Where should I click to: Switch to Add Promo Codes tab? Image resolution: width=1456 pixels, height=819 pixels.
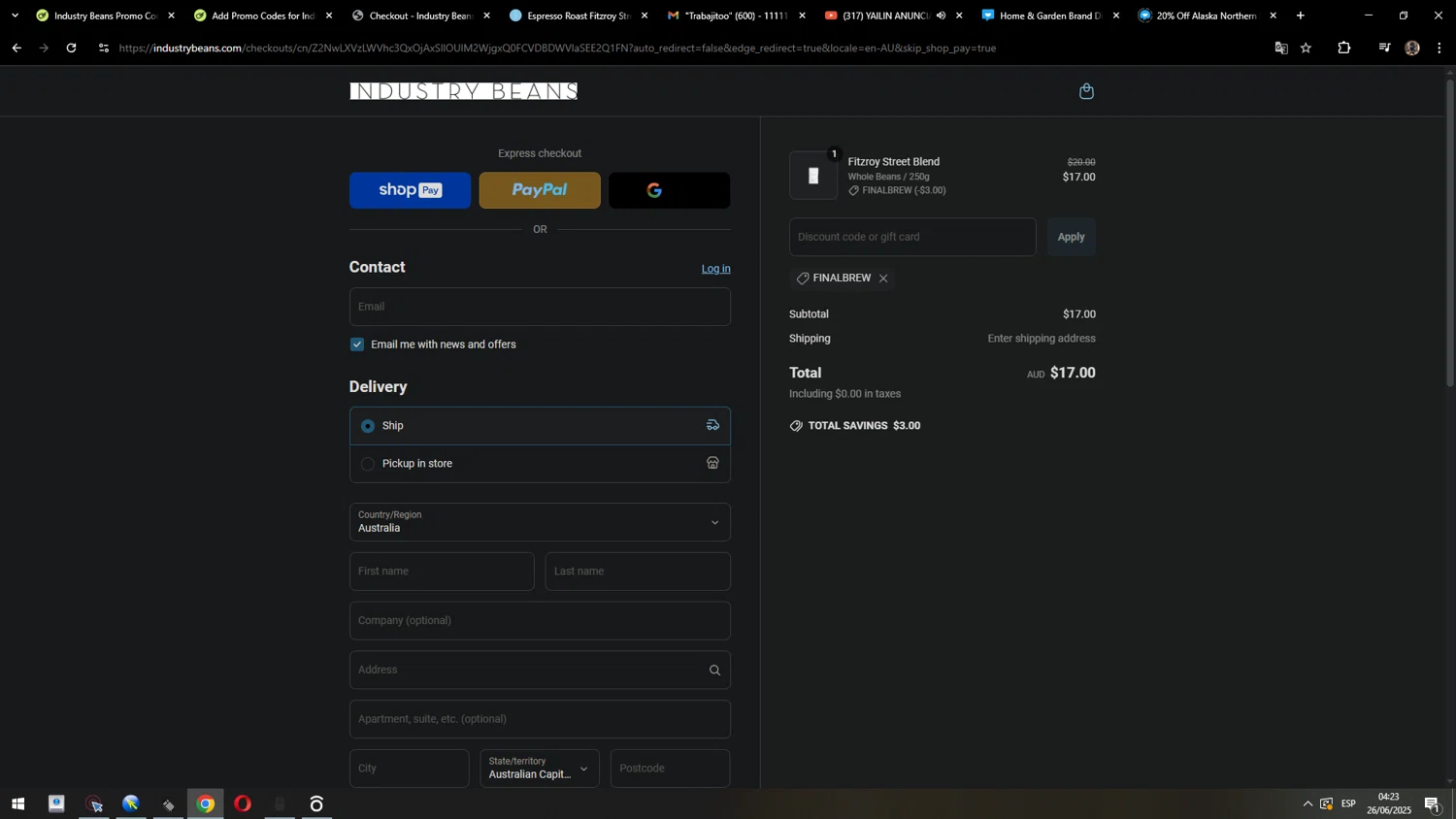(x=262, y=16)
